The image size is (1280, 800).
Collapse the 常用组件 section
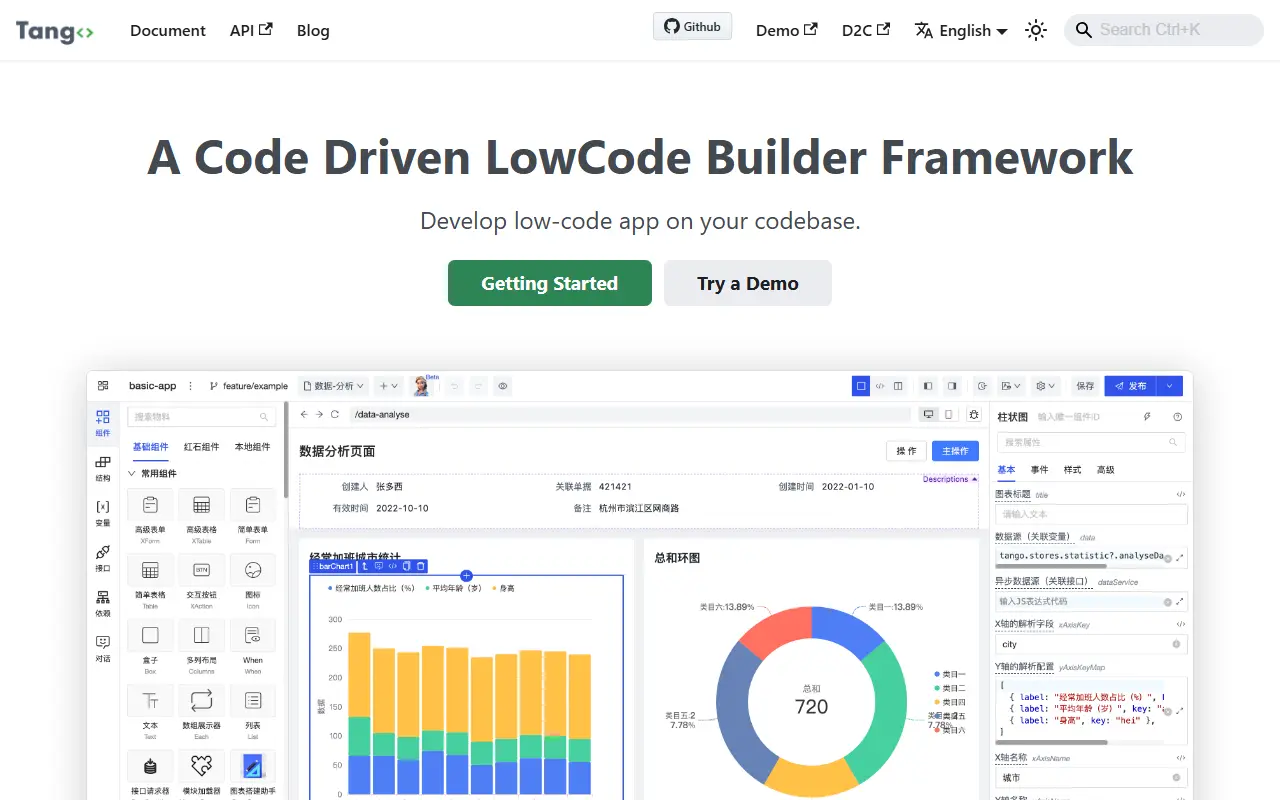pyautogui.click(x=152, y=474)
